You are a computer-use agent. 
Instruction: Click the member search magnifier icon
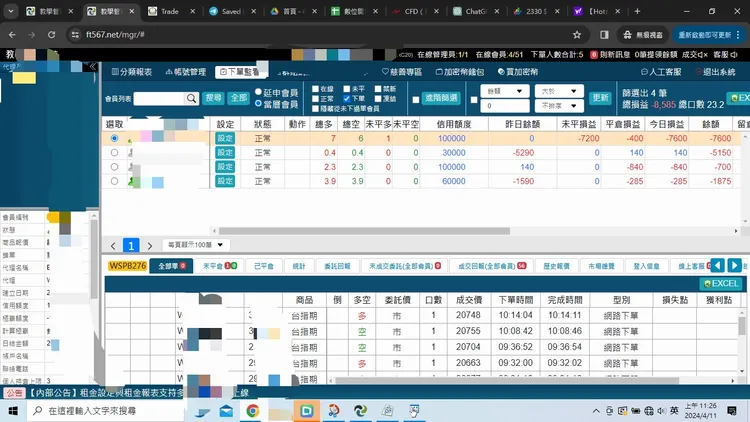(x=191, y=99)
